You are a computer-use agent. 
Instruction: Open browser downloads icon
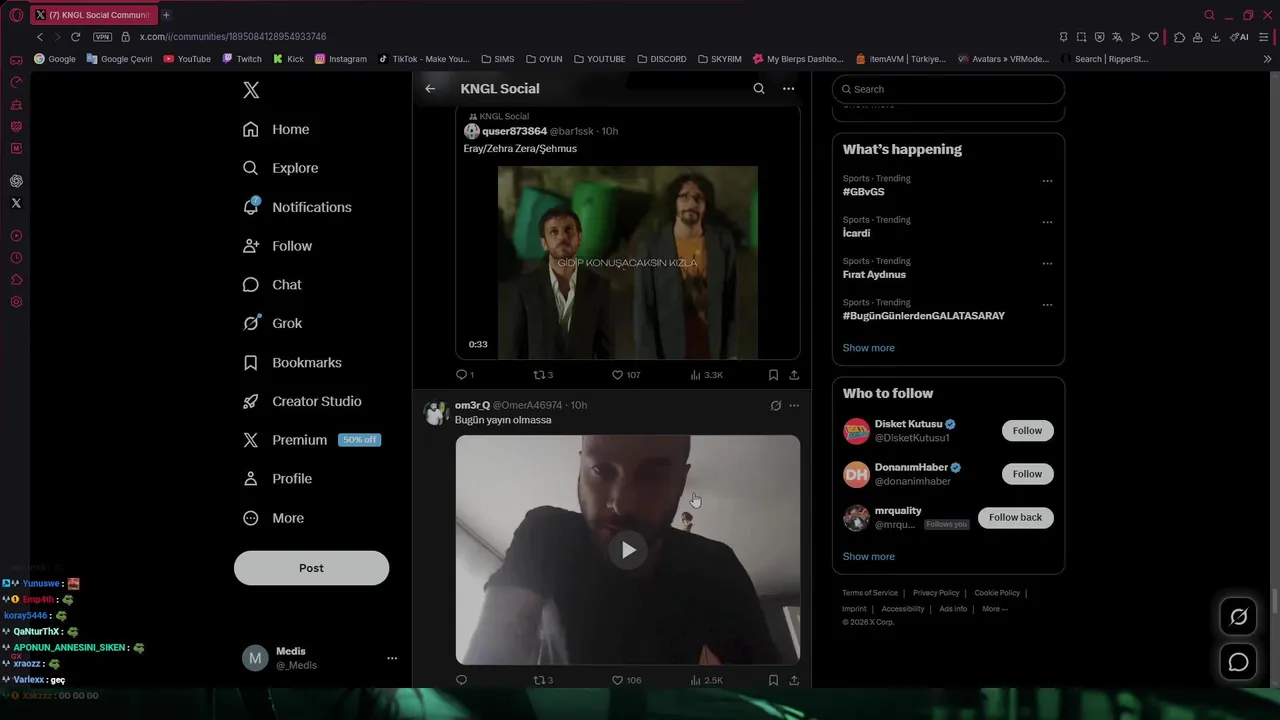[x=1215, y=37]
